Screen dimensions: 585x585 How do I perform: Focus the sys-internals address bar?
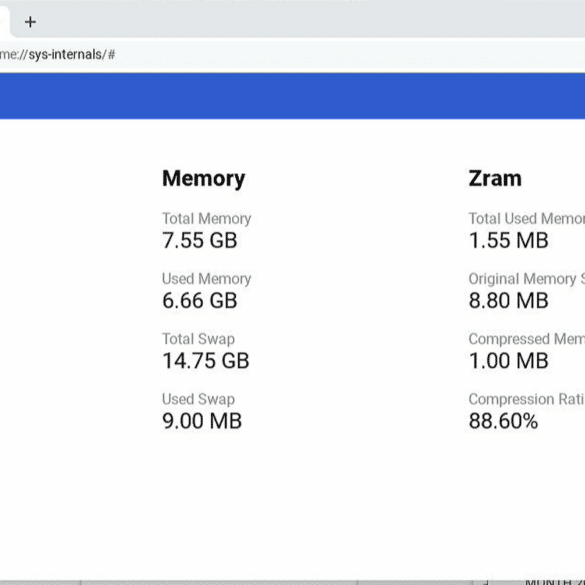click(292, 55)
